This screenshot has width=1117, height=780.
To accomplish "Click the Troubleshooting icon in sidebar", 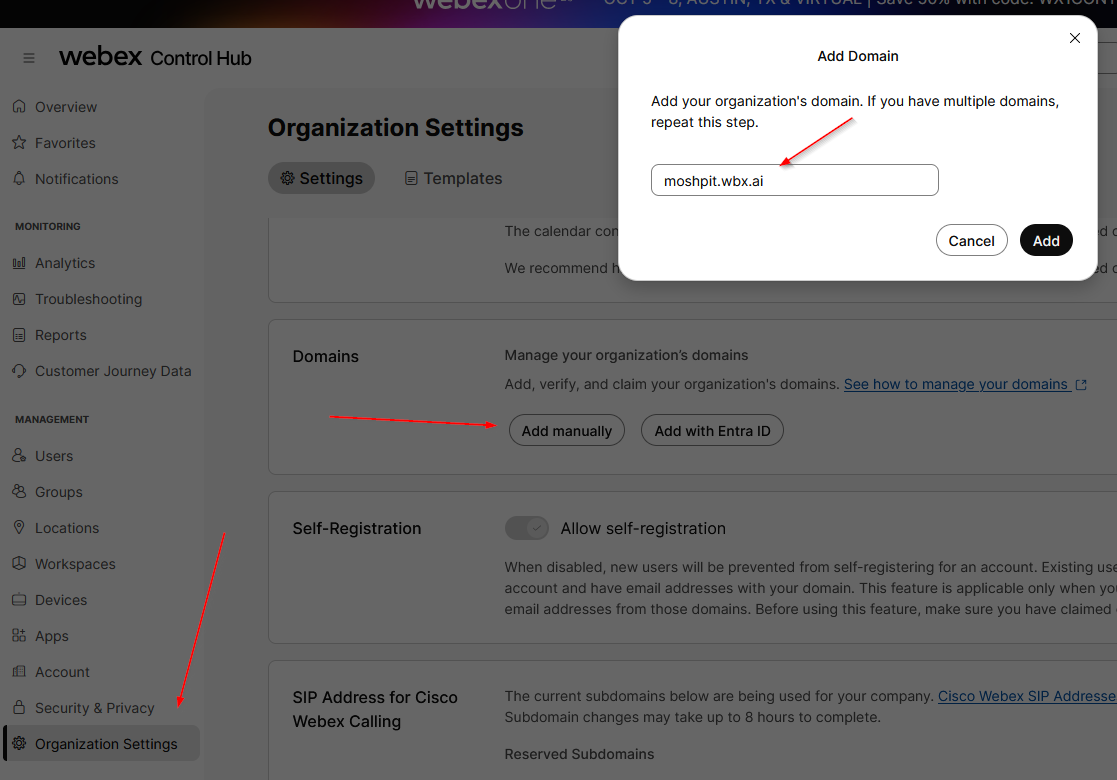I will (19, 298).
